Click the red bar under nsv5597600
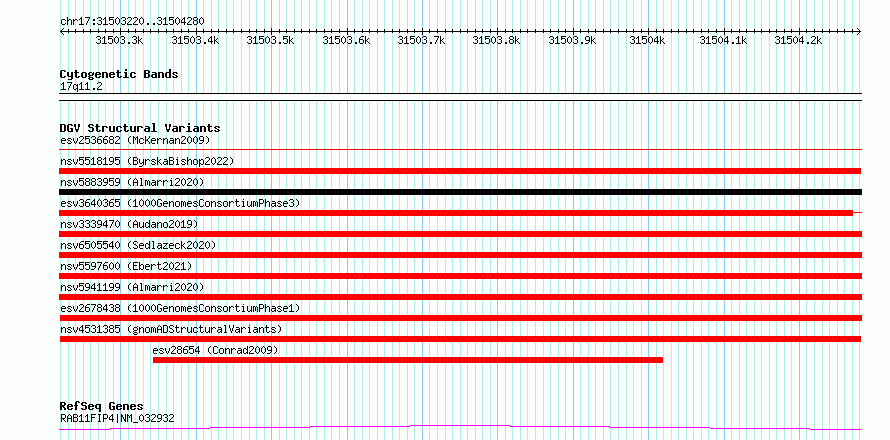The width and height of the screenshot is (890, 440). coord(460,276)
